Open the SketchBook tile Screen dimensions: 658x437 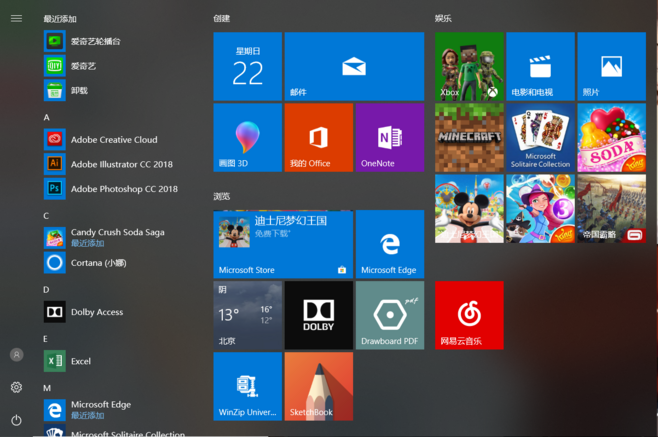[319, 386]
